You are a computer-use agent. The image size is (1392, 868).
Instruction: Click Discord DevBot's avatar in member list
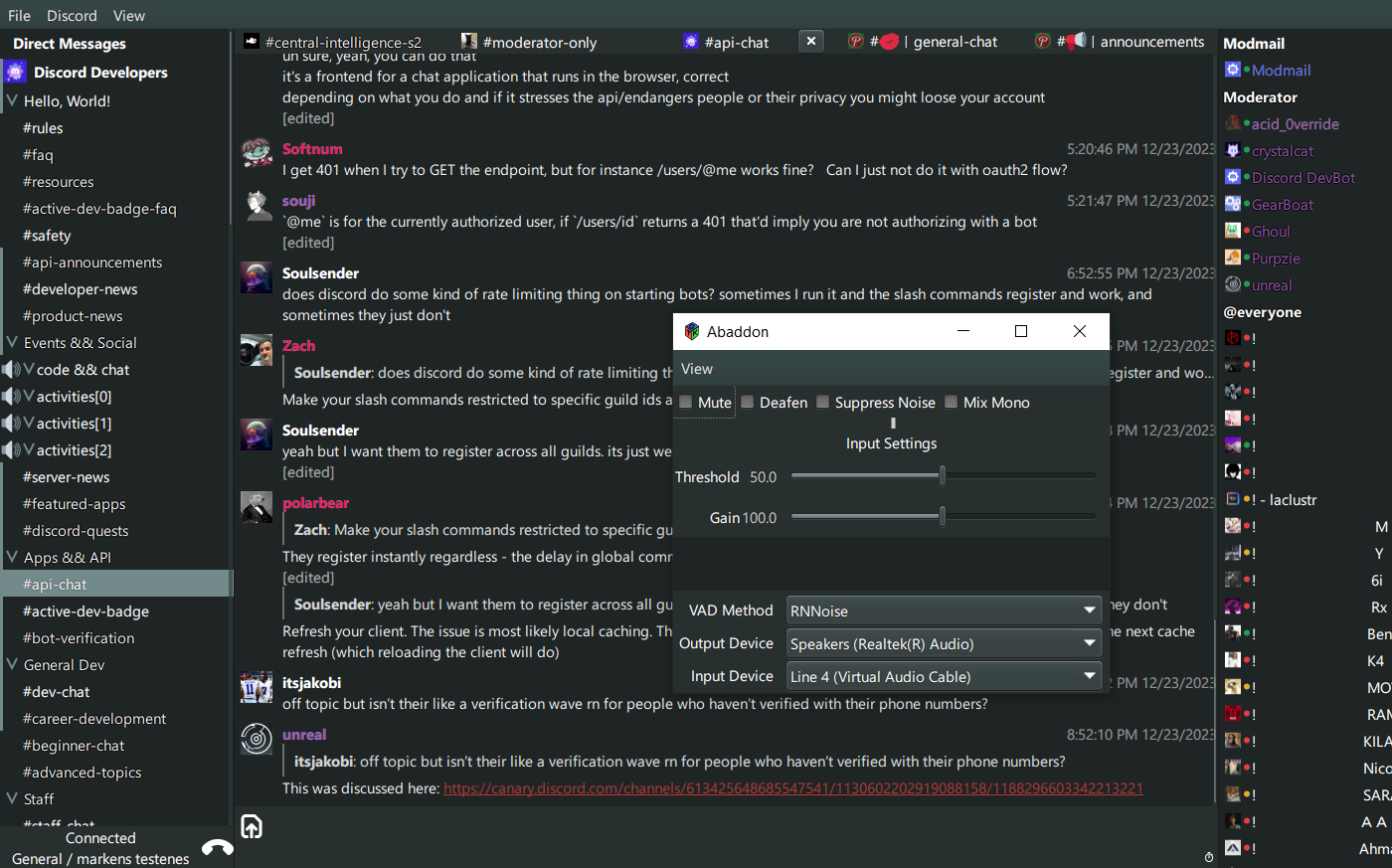coord(1233,177)
